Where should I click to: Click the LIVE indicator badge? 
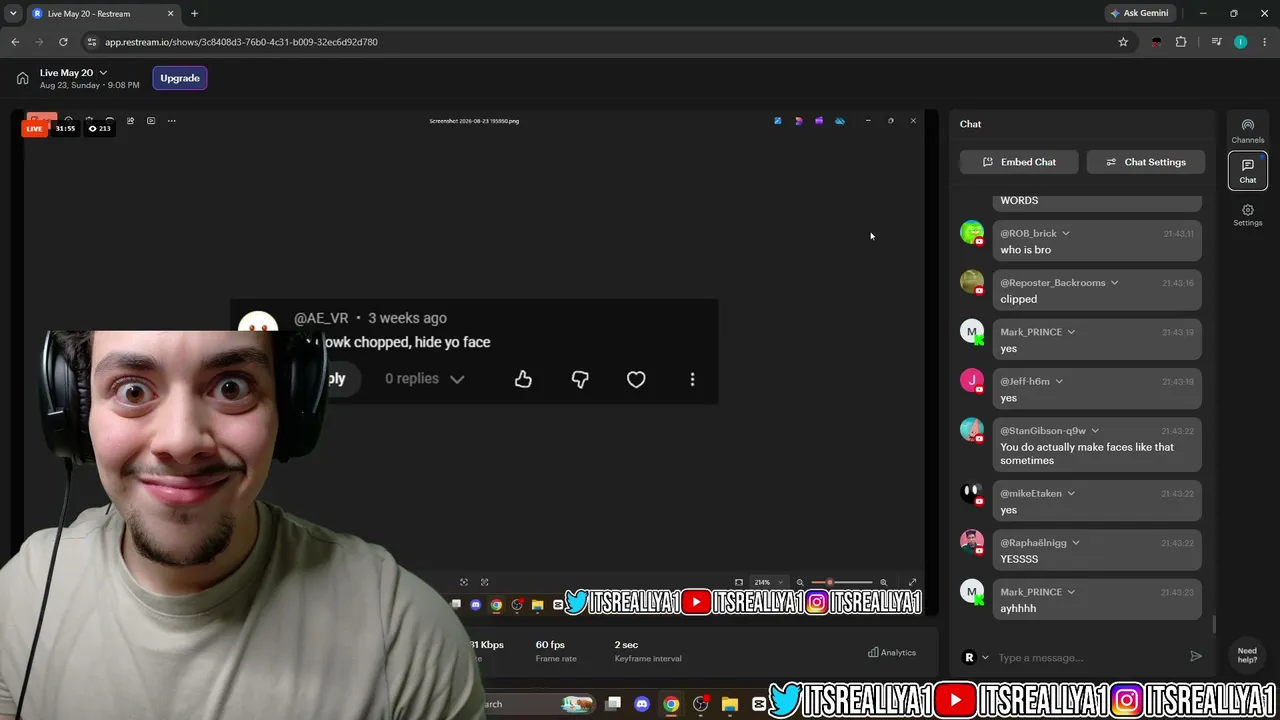point(35,129)
